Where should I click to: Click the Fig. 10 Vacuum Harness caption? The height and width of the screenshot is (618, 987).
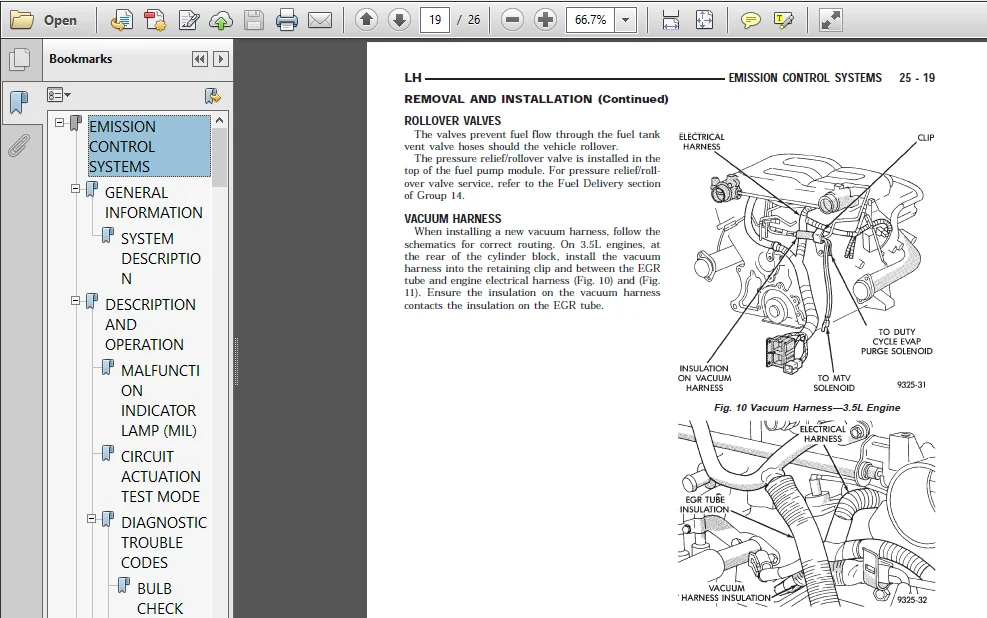(807, 408)
